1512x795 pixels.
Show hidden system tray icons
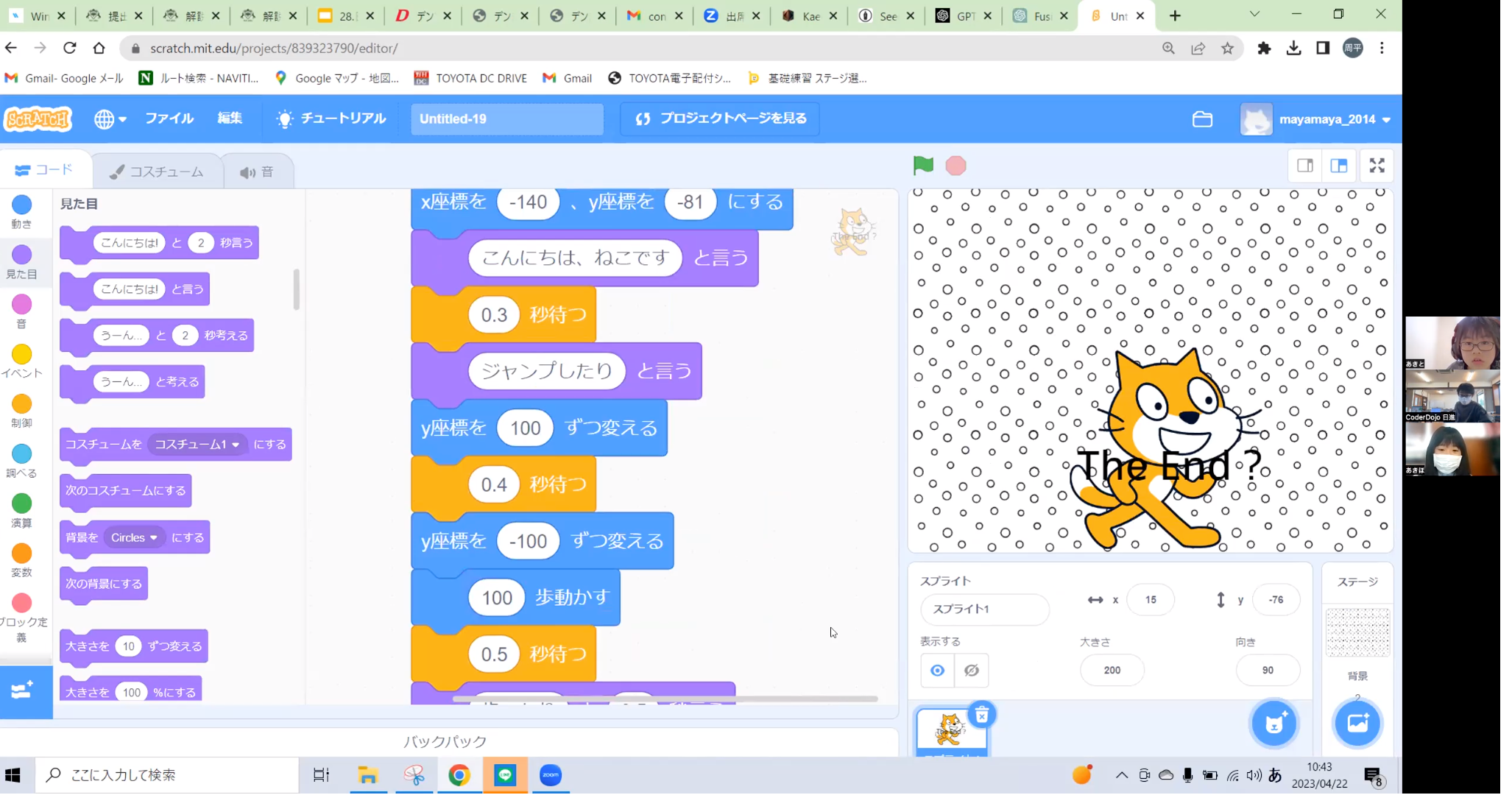(1121, 775)
